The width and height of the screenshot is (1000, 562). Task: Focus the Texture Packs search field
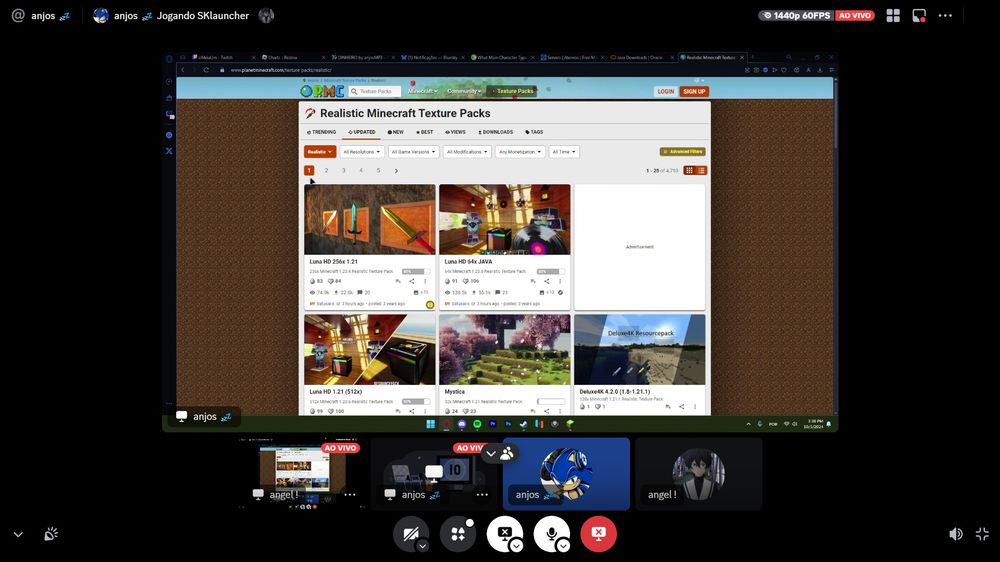376,91
